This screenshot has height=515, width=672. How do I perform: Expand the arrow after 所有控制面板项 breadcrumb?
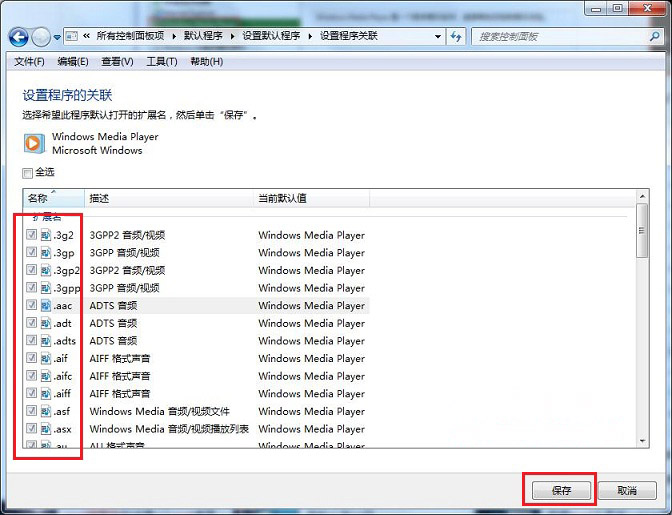[x=174, y=36]
